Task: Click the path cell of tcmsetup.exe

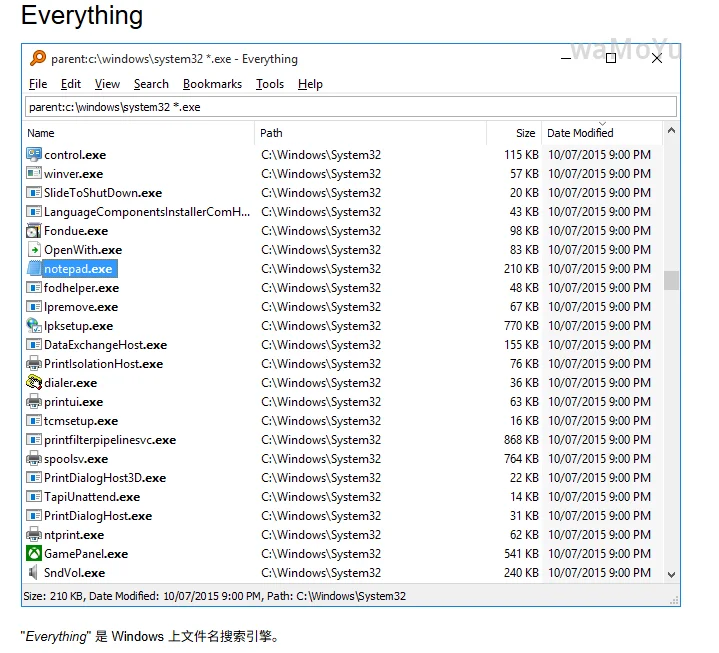Action: [321, 421]
